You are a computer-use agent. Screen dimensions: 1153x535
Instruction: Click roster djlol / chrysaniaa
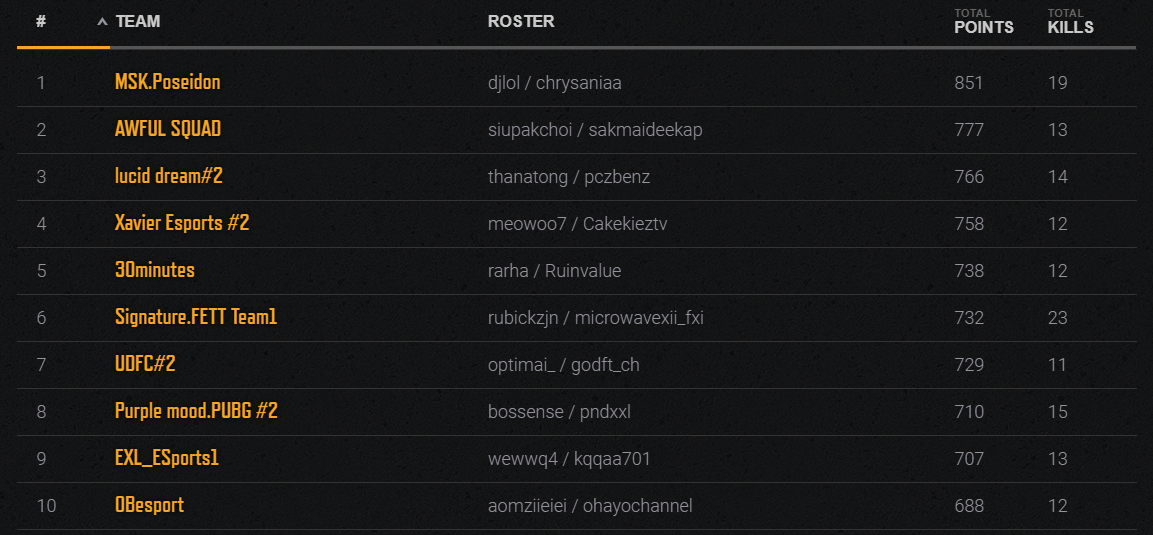point(554,83)
